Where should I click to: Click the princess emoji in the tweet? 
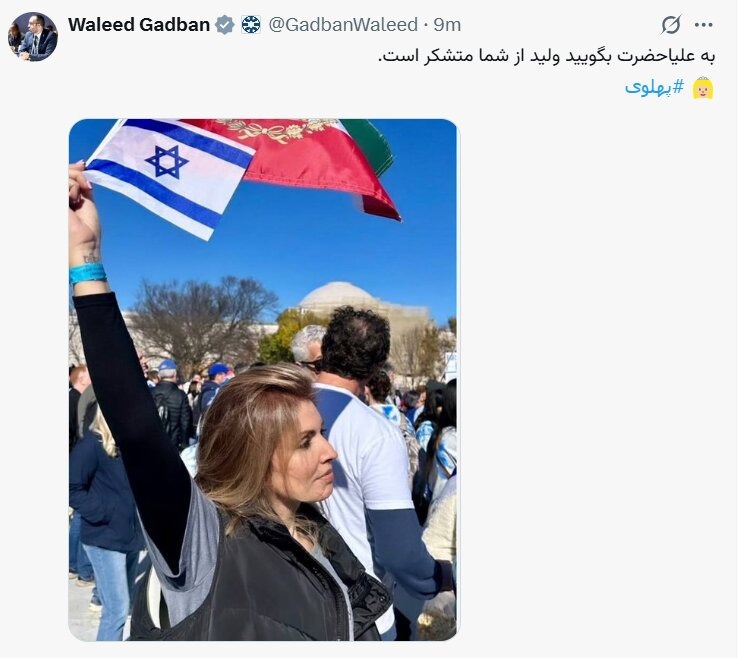703,88
